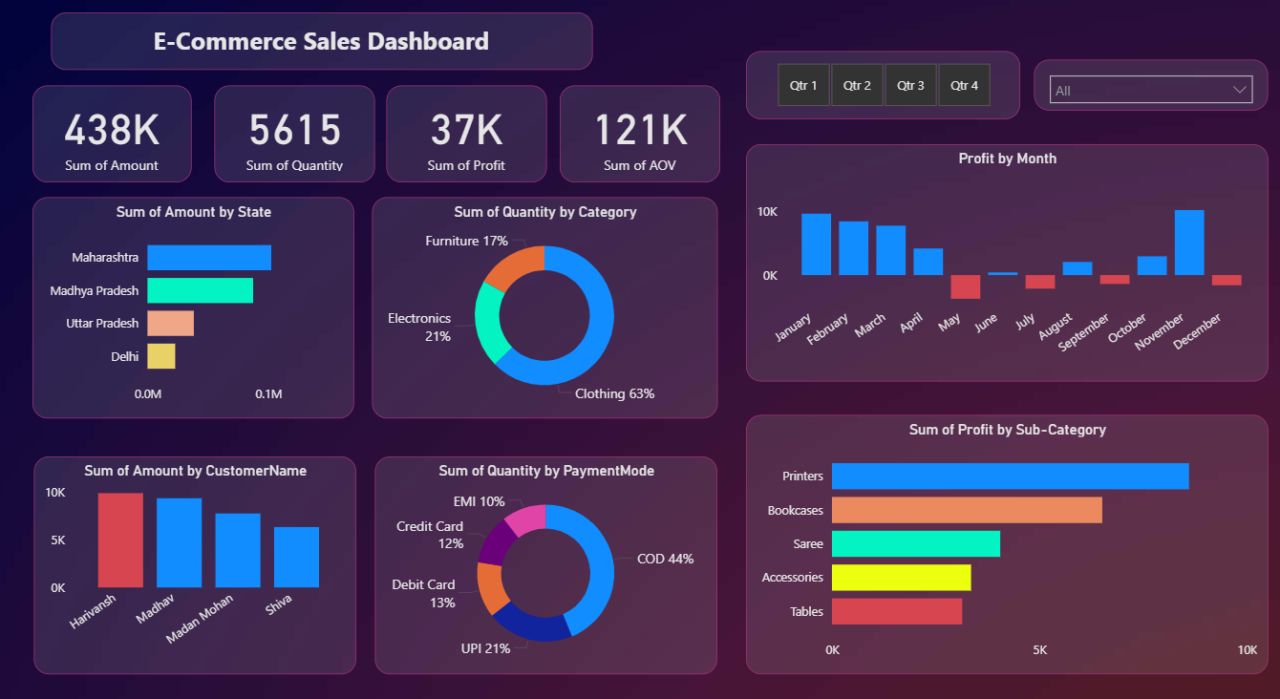Select the May negative profit bar
The height and width of the screenshot is (699, 1280).
(965, 287)
